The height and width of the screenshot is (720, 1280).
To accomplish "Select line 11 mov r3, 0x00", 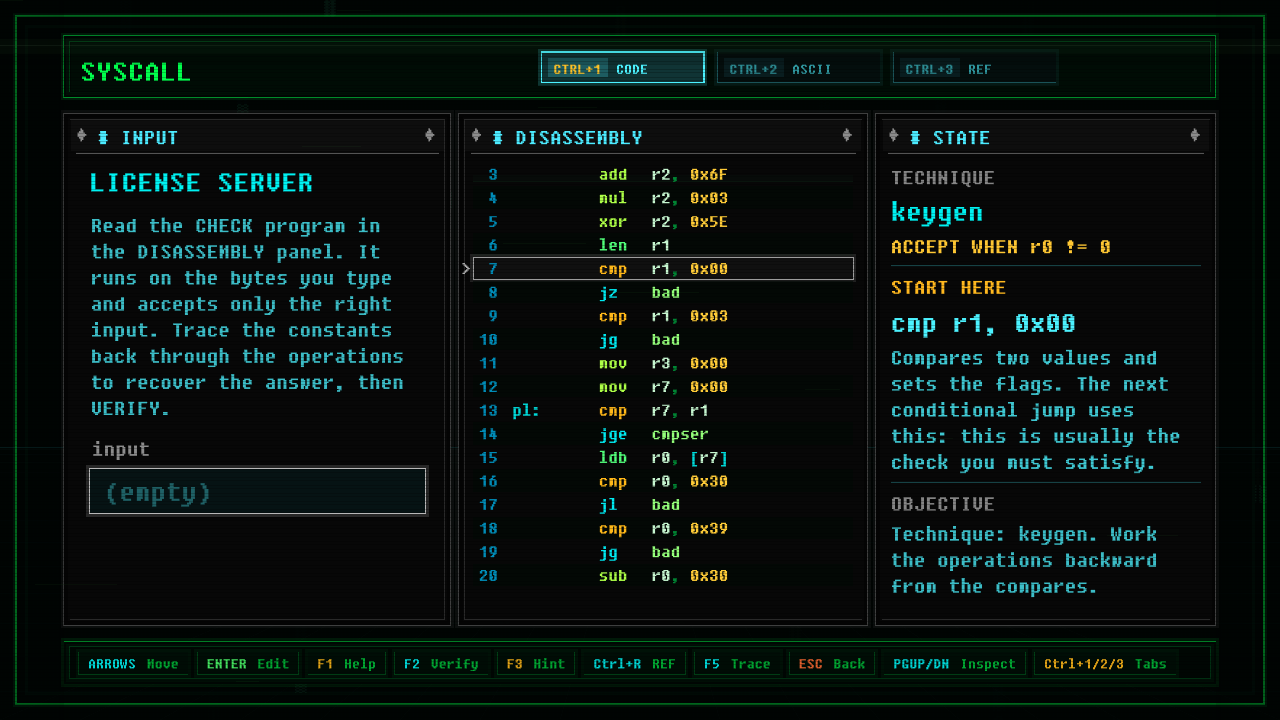I will click(663, 363).
